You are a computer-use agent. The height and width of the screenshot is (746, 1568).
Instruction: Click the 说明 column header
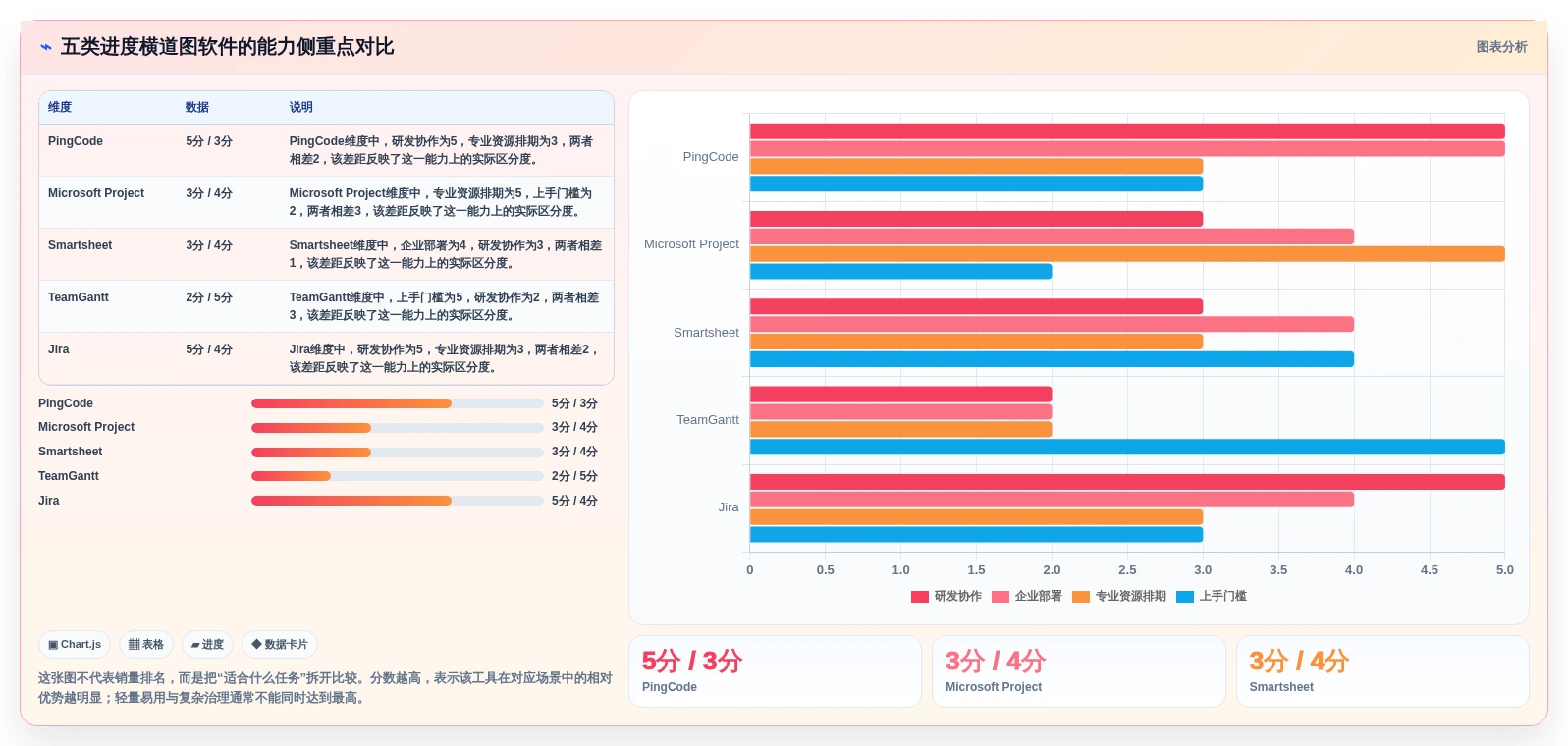pos(300,108)
